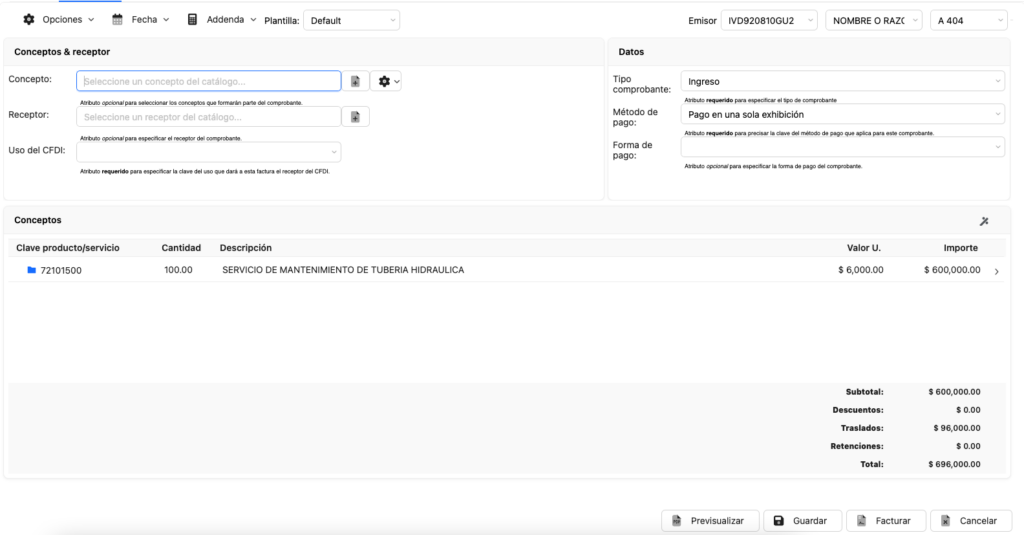Click the Concepto catalog search field
Image resolution: width=1024 pixels, height=535 pixels.
pos(208,81)
